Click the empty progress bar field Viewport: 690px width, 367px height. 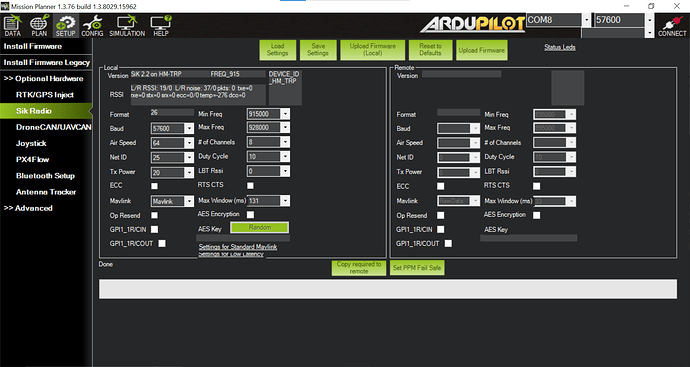pos(388,289)
